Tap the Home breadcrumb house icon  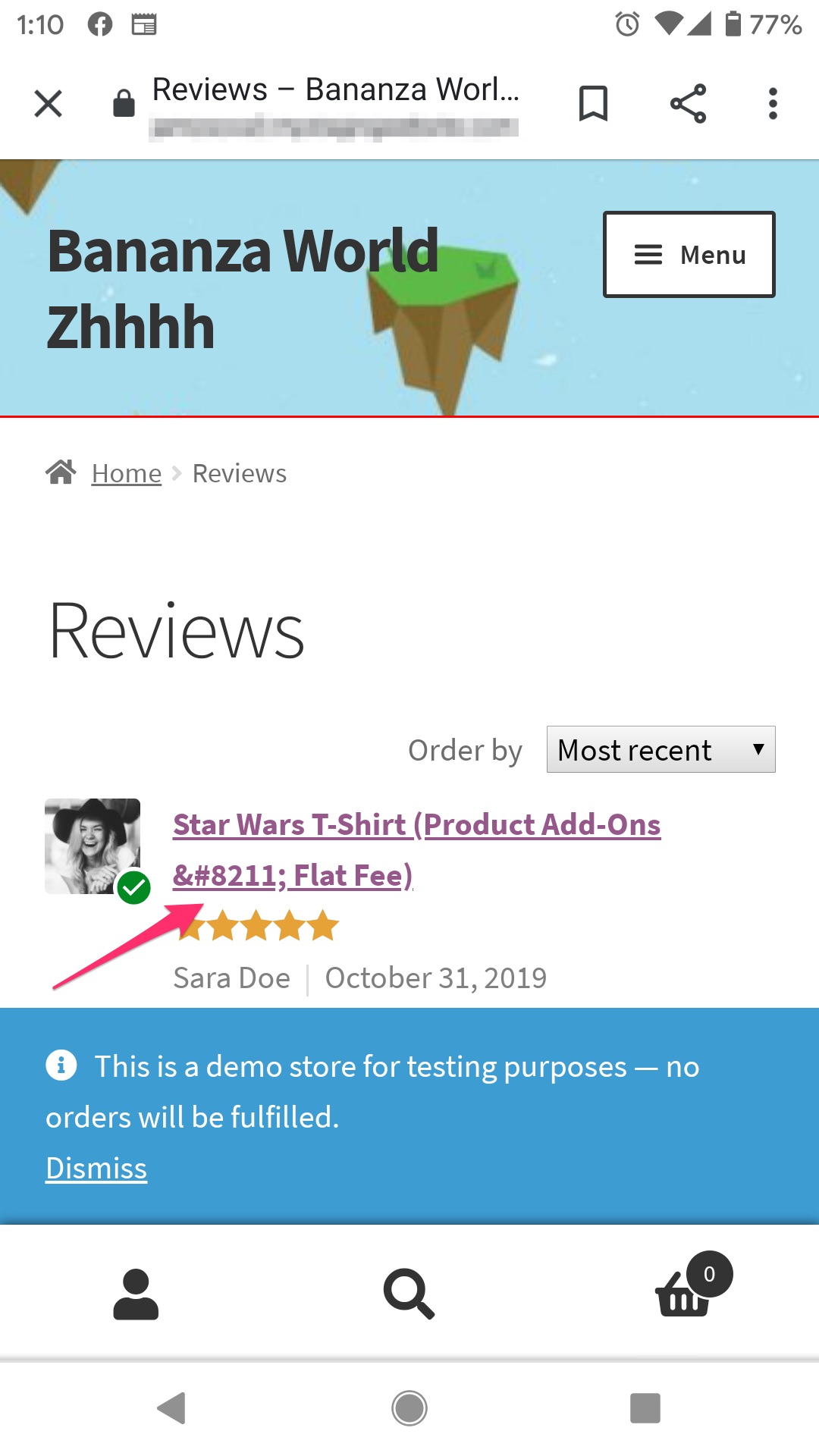coord(61,472)
